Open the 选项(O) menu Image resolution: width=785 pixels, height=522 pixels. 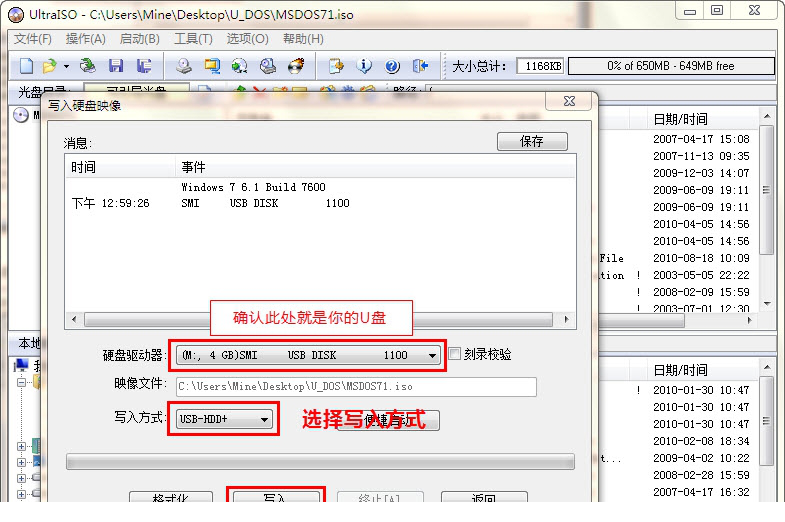click(247, 39)
